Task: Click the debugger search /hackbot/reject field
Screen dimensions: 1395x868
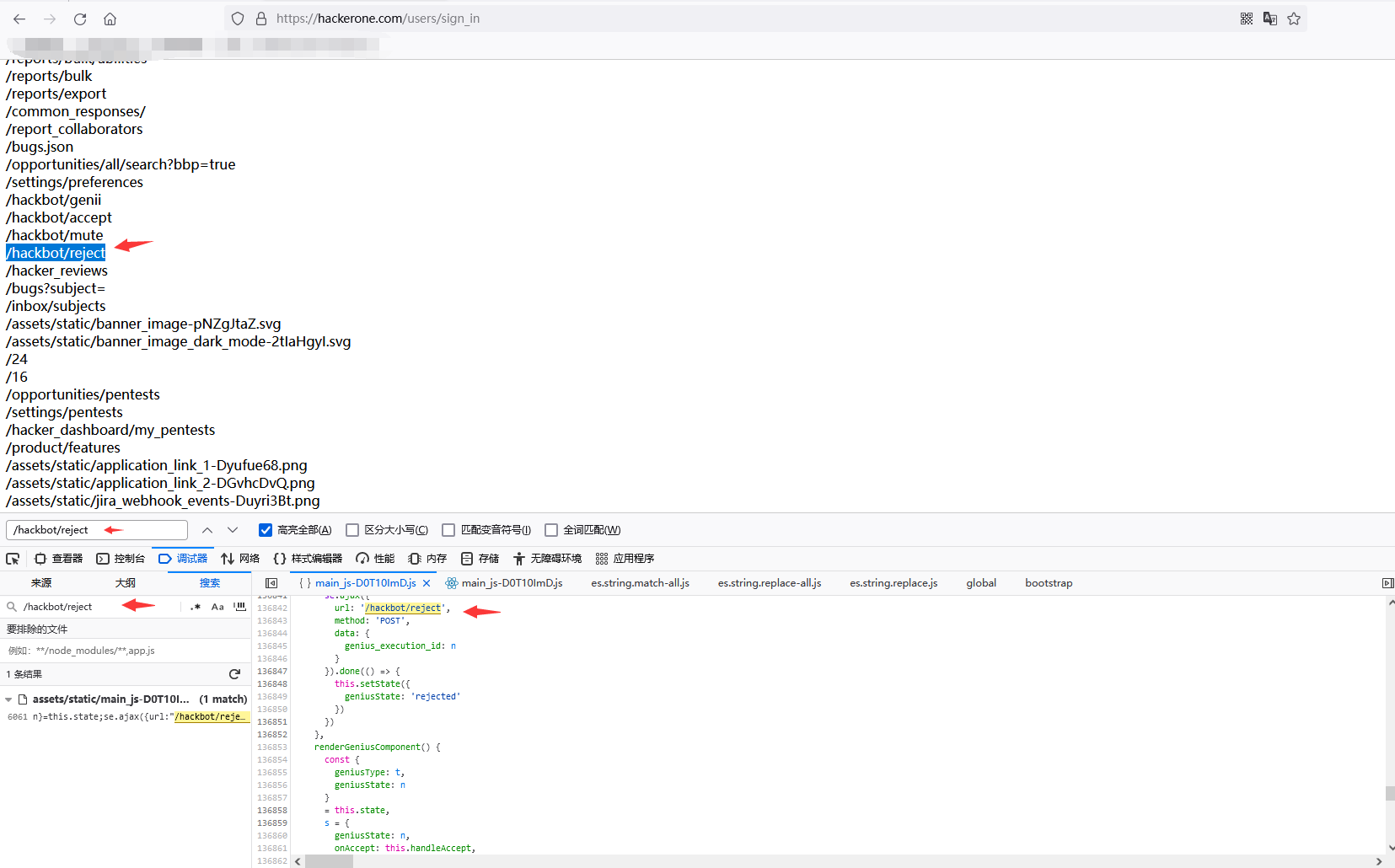Action: point(97,607)
